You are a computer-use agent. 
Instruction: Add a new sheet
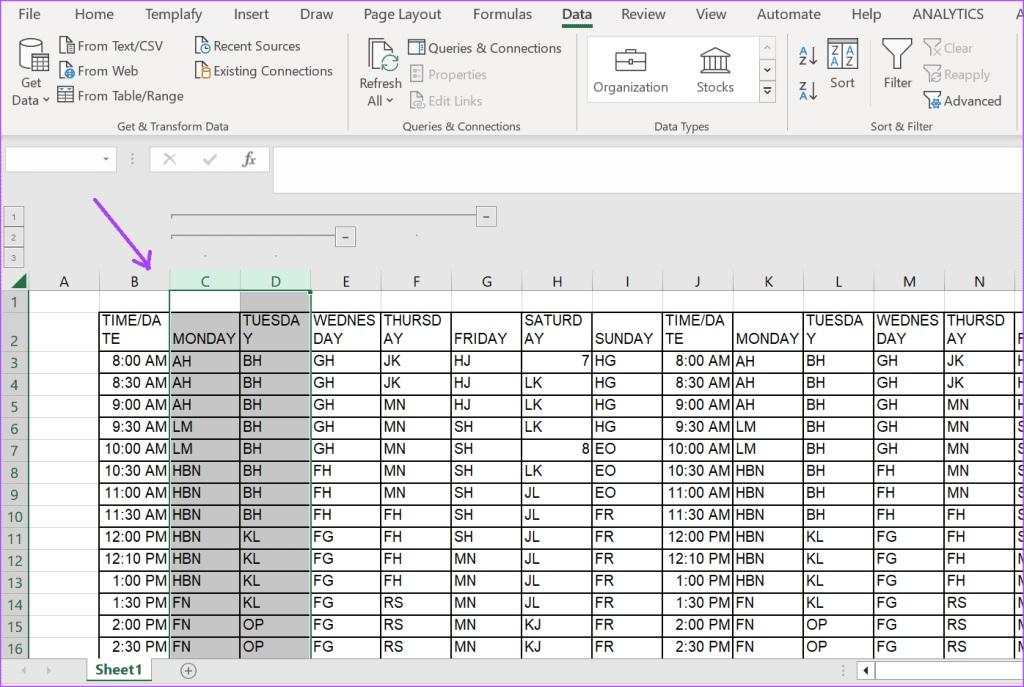click(188, 671)
